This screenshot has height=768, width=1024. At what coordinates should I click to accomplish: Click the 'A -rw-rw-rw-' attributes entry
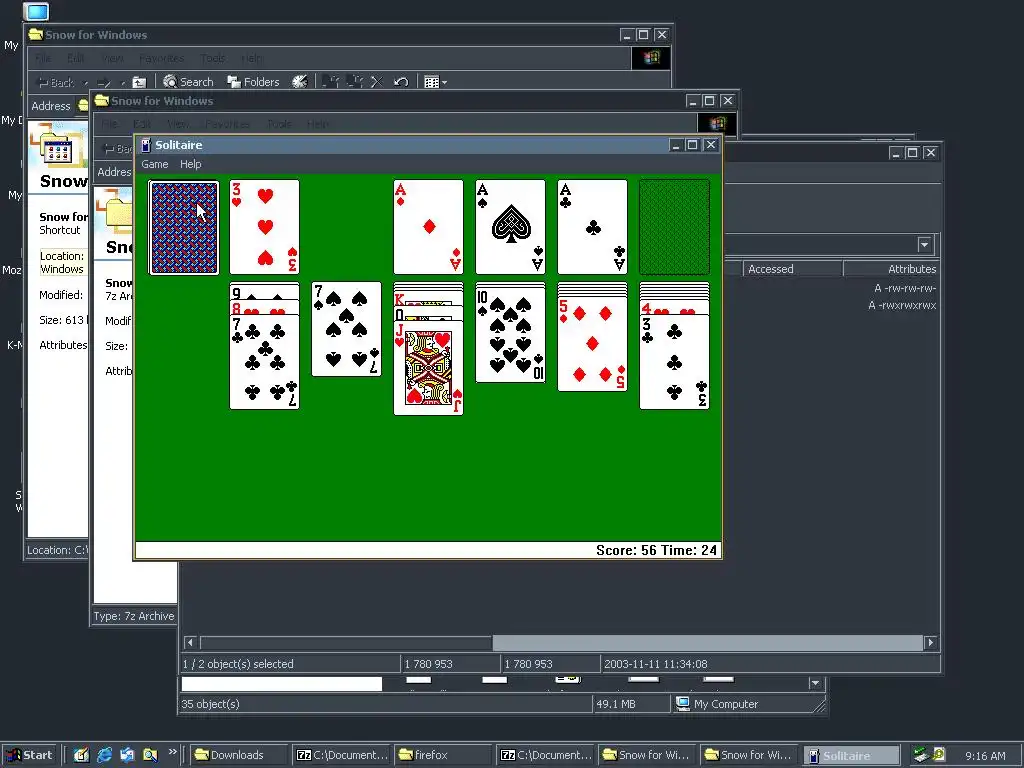click(904, 288)
